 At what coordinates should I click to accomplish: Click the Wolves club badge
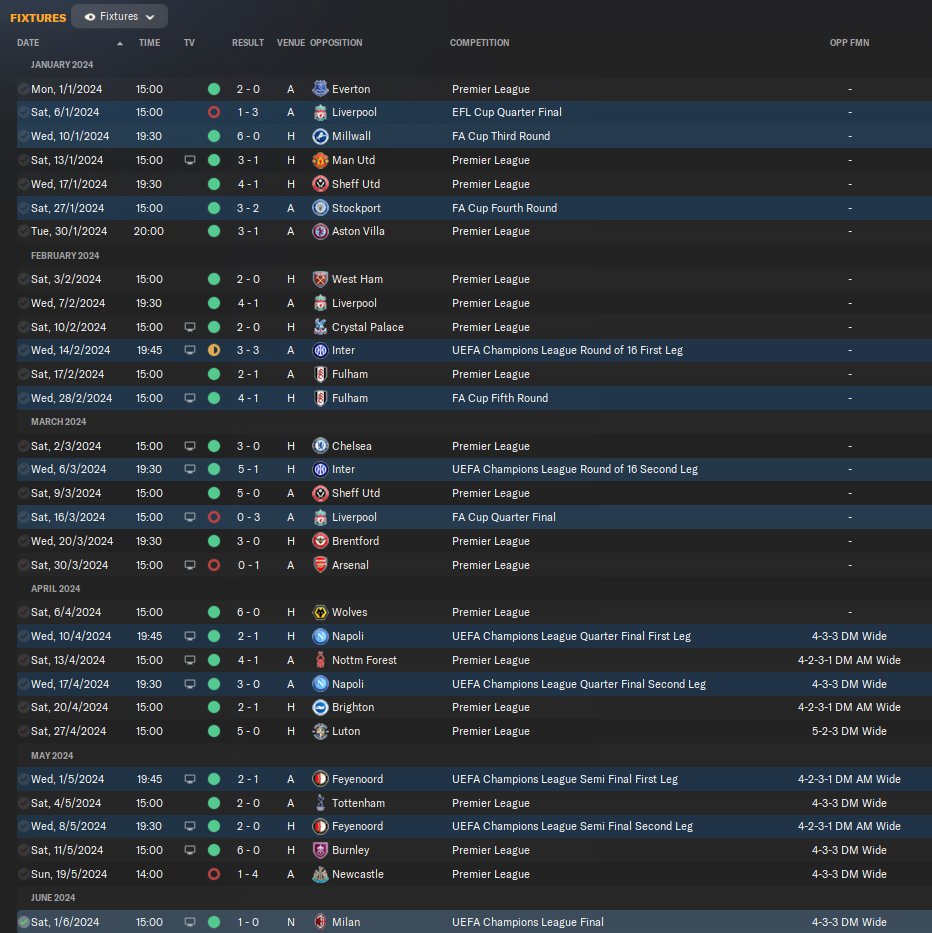(320, 612)
